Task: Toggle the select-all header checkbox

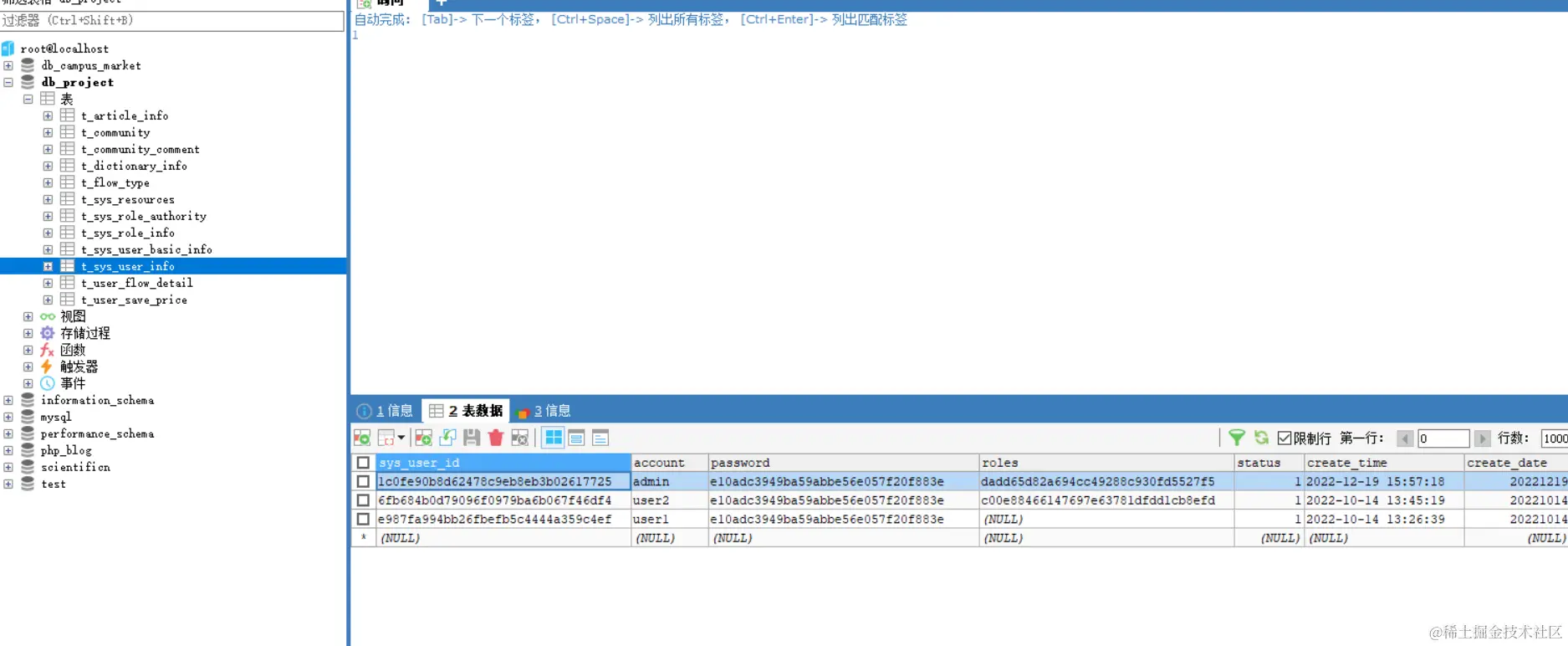Action: (363, 463)
